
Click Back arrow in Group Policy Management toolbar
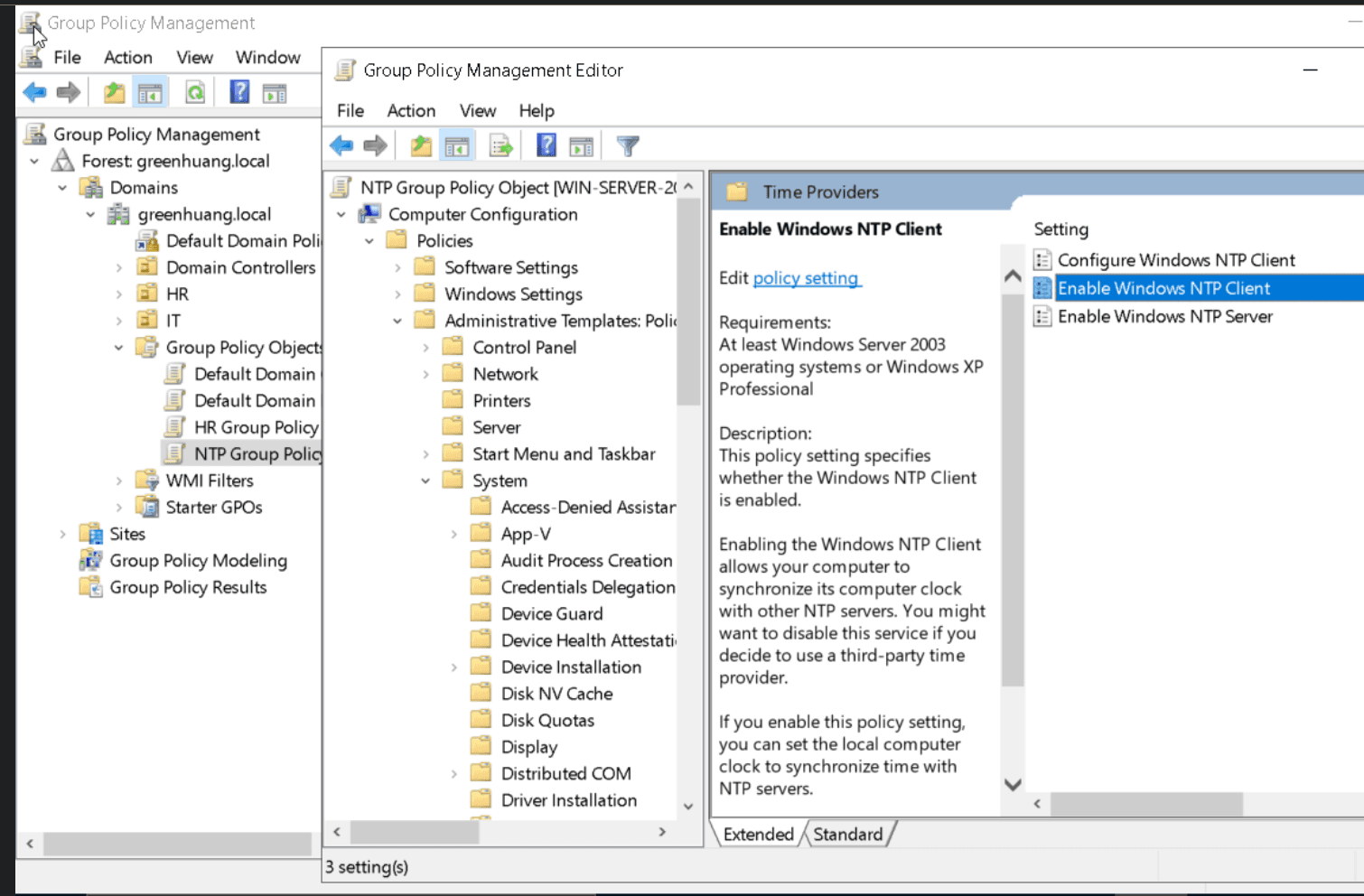[34, 91]
